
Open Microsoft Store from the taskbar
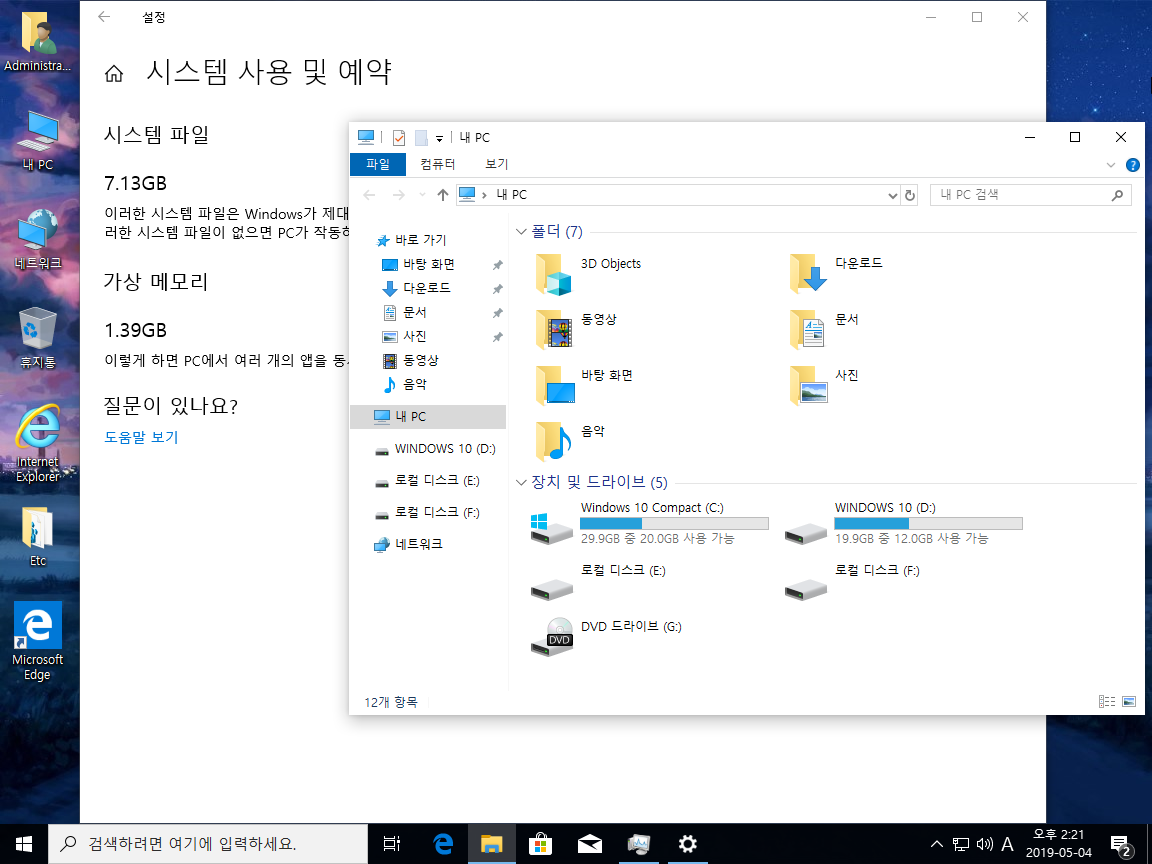(540, 844)
